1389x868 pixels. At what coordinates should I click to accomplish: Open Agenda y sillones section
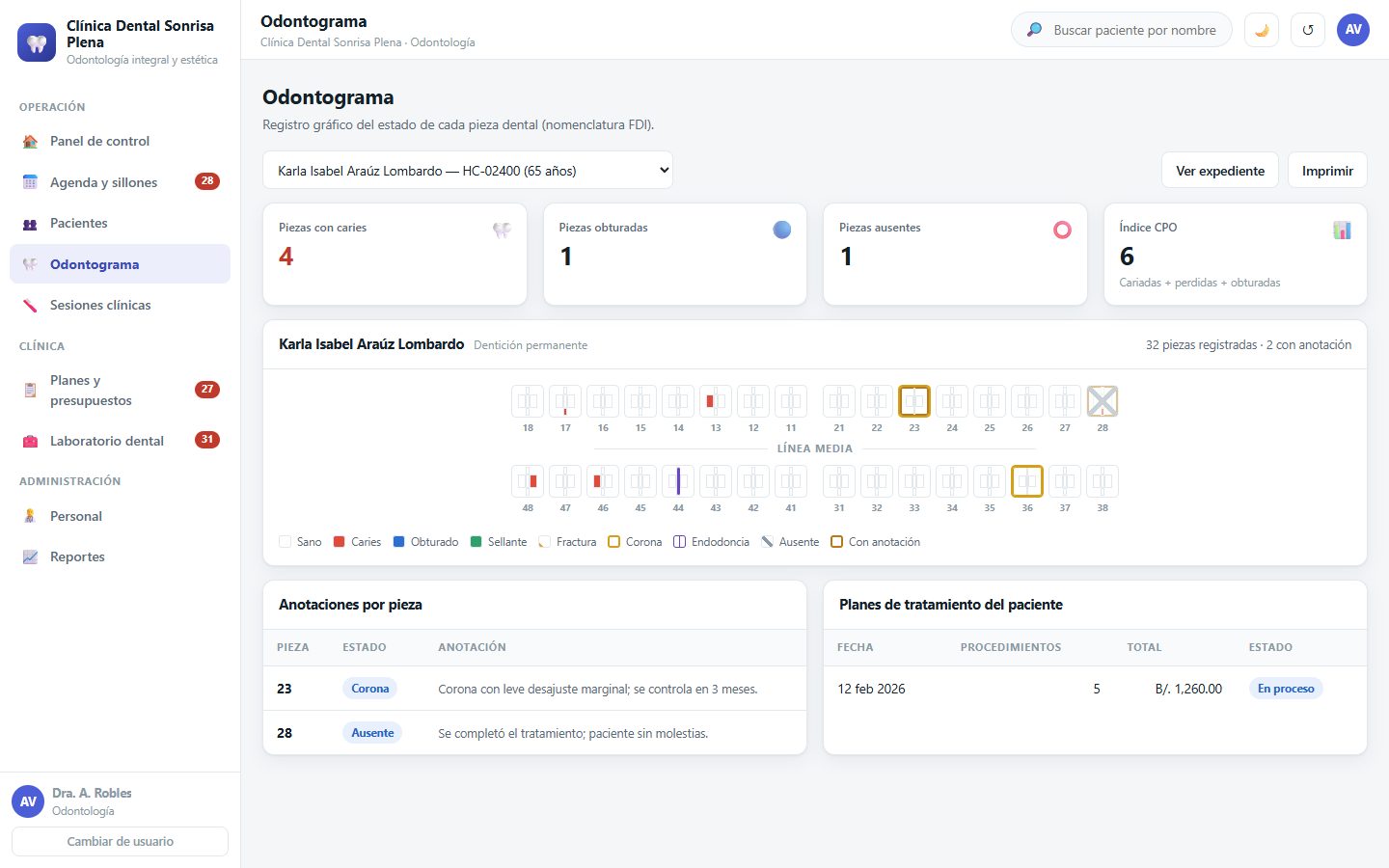click(121, 182)
